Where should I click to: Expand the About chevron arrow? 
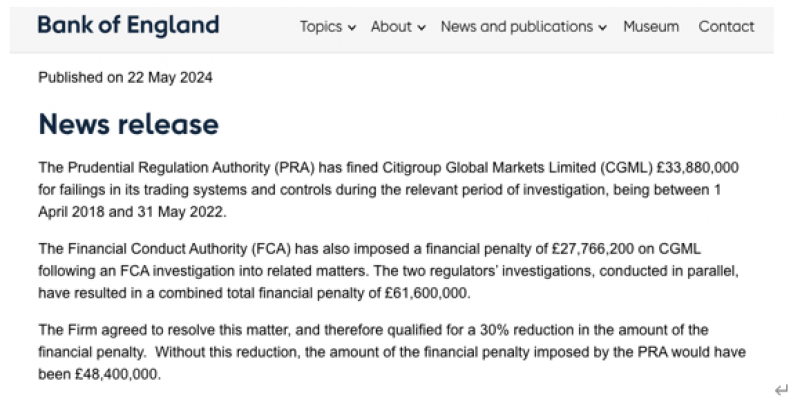tap(421, 28)
